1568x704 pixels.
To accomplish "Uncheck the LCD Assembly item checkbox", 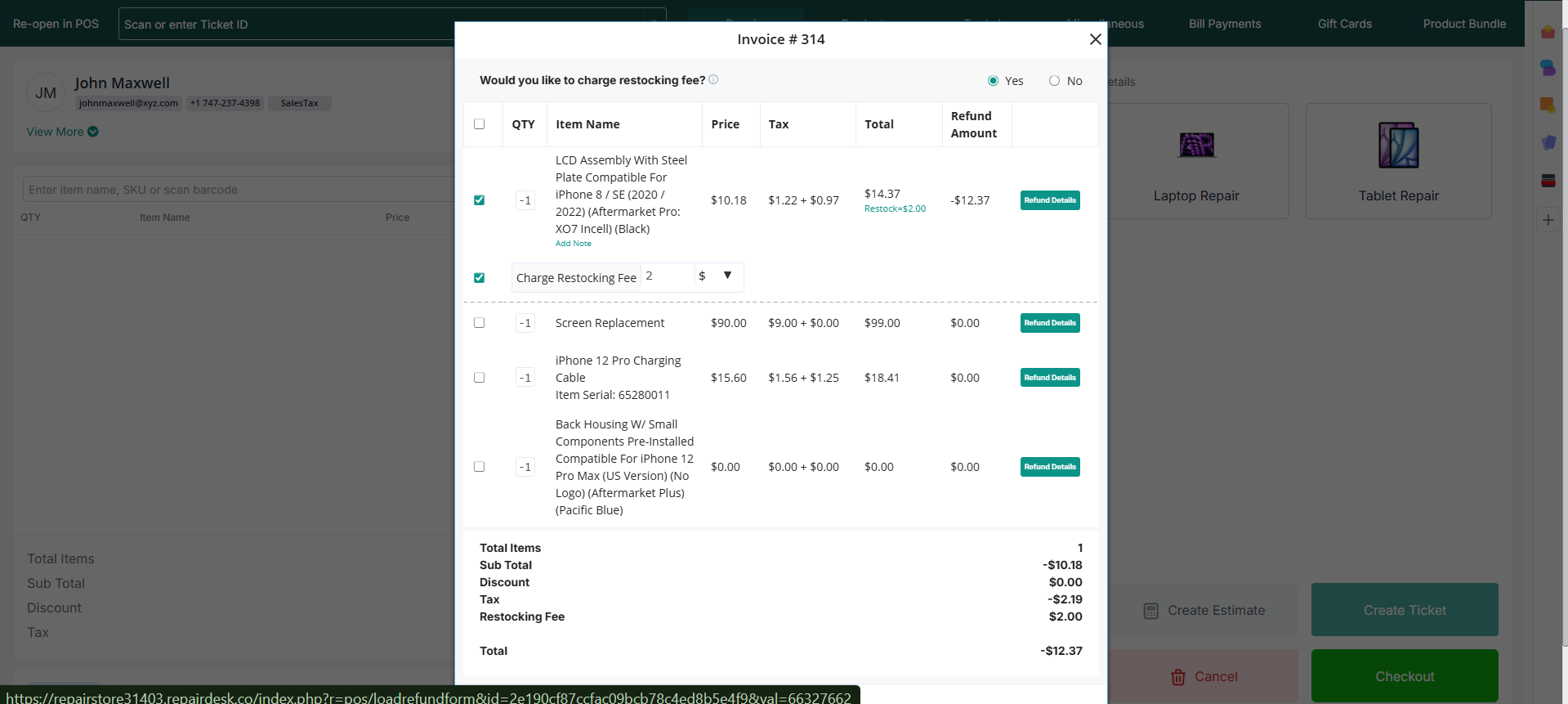I will (479, 200).
